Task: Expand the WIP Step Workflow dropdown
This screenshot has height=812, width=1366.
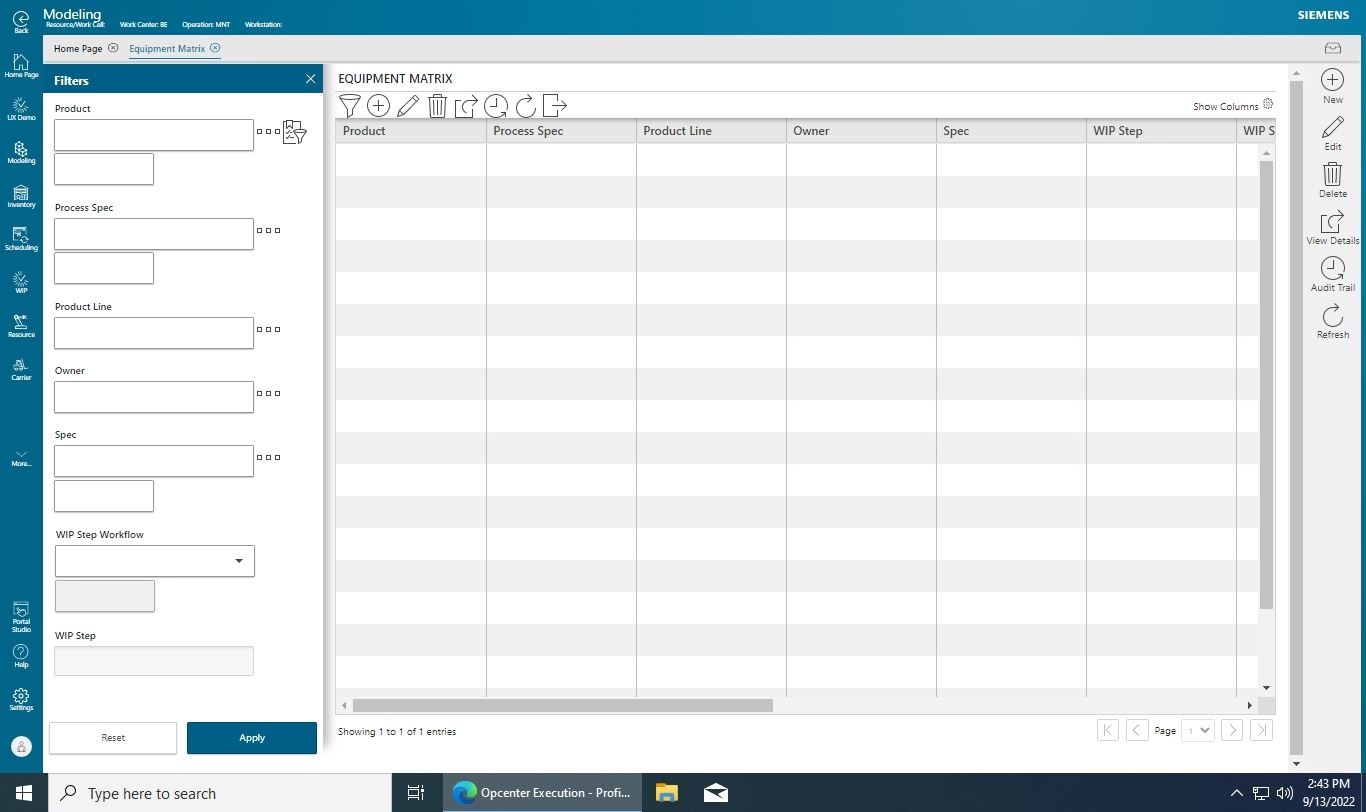Action: 240,561
